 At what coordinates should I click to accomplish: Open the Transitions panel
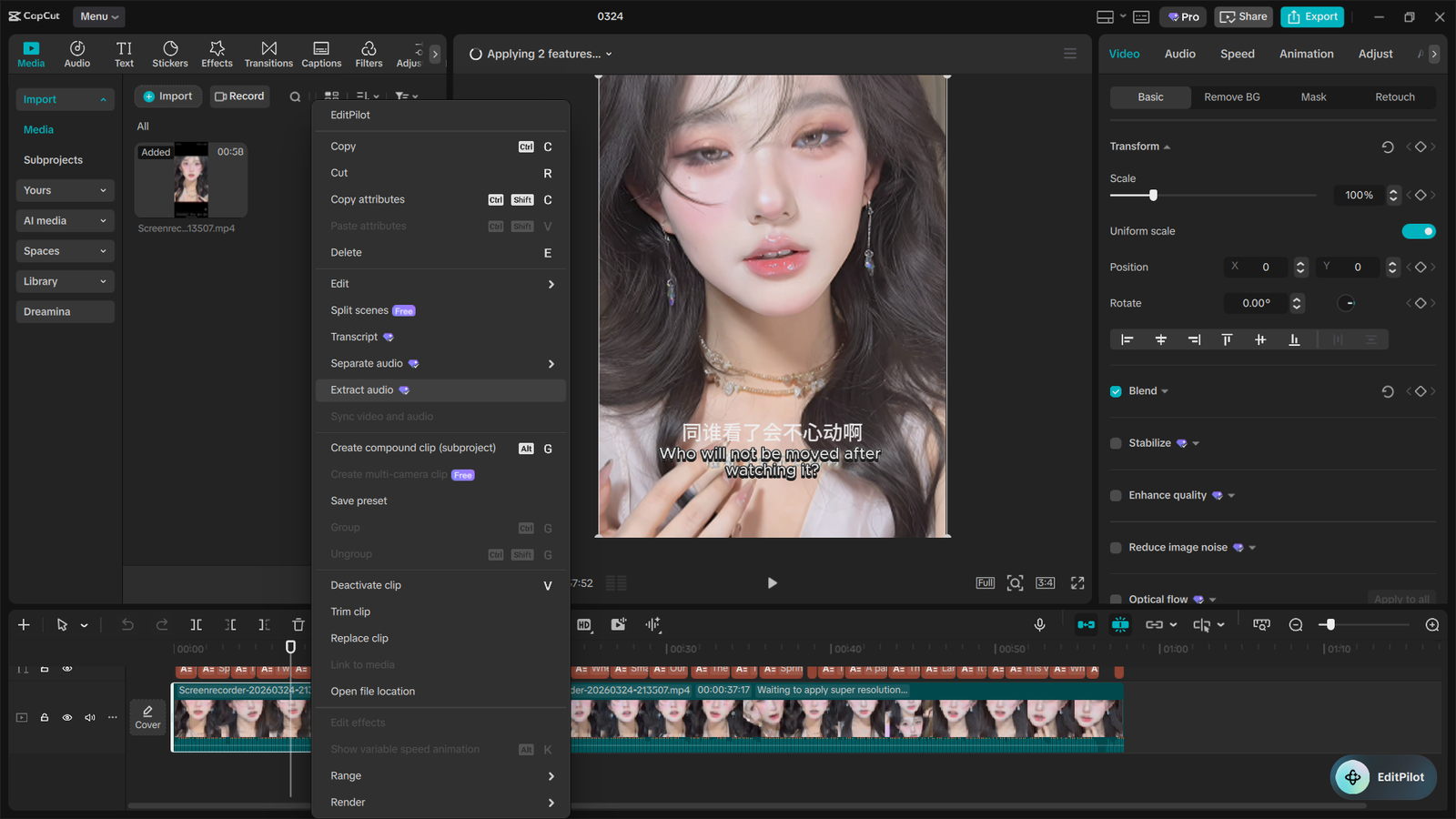click(268, 53)
